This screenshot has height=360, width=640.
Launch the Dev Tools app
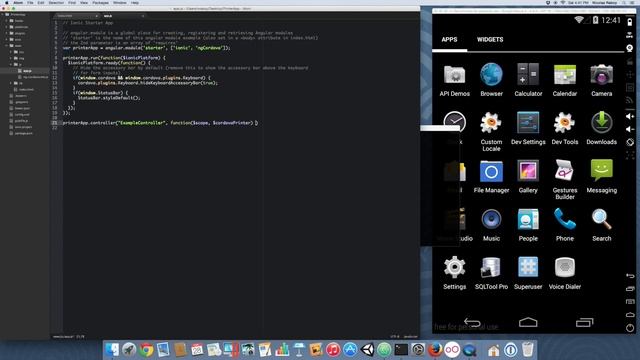click(x=565, y=128)
